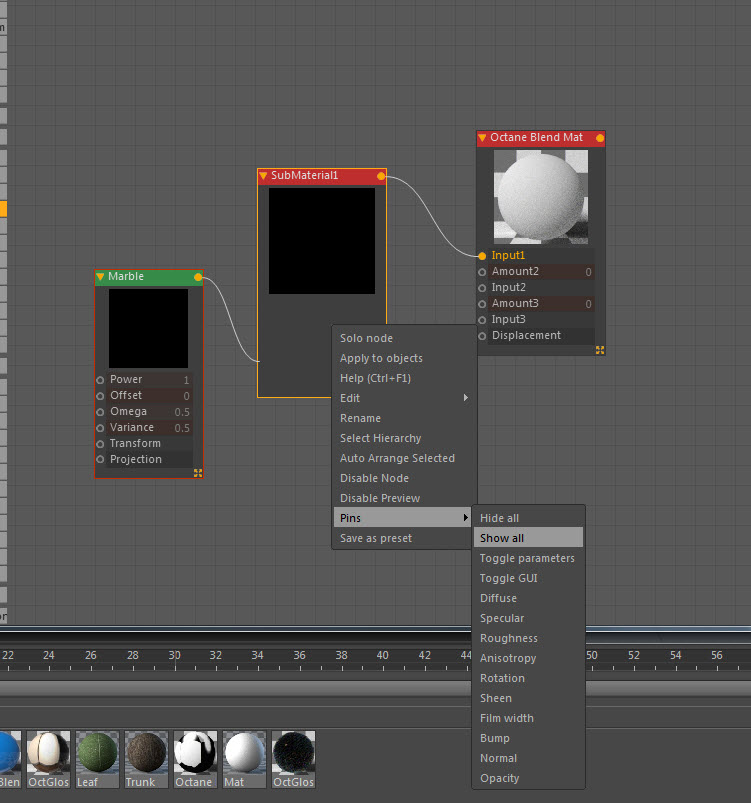The height and width of the screenshot is (803, 751).
Task: Choose Disable Node menu entry
Action: click(402, 478)
